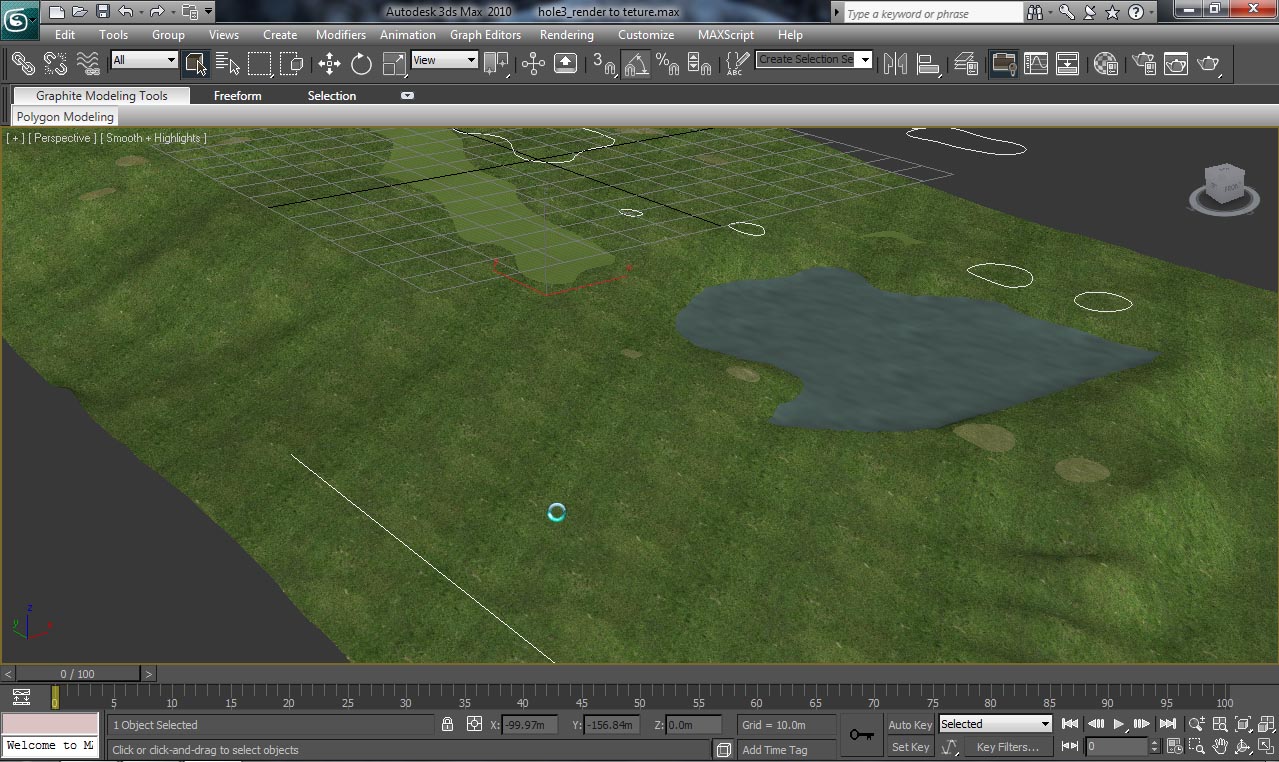
Task: Select the Select and Move tool
Action: point(329,64)
